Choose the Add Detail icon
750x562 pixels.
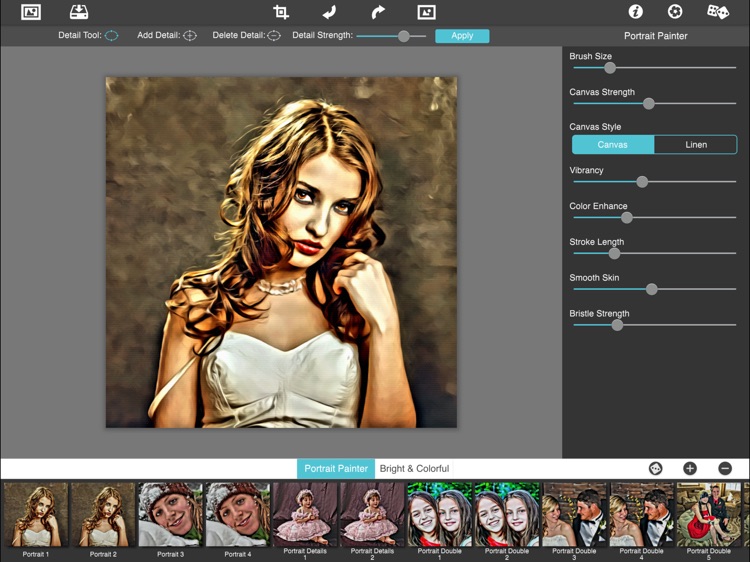tap(190, 35)
